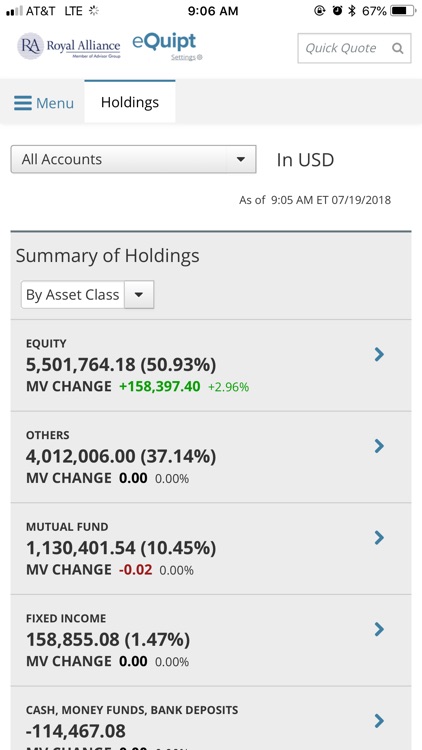
Task: Open the Settings link under eQuipt
Action: pyautogui.click(x=186, y=57)
